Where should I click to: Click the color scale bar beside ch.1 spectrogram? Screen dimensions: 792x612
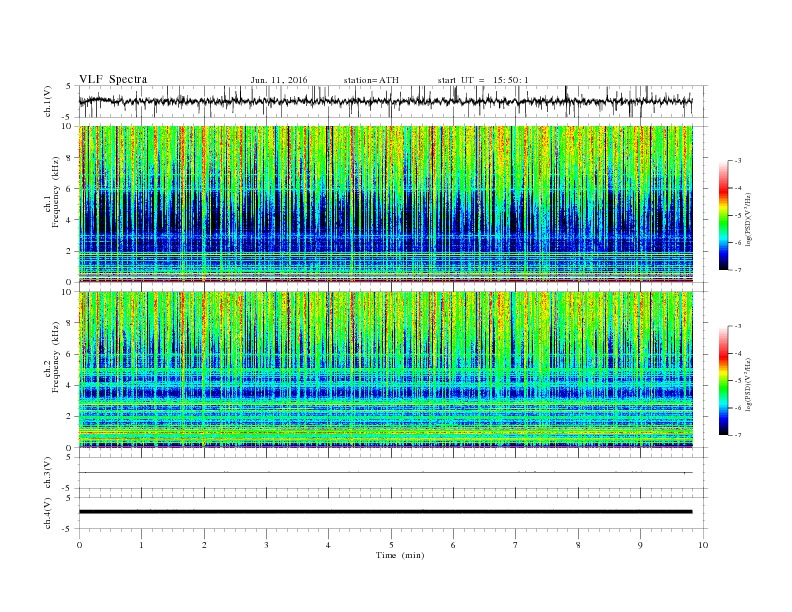pos(724,216)
